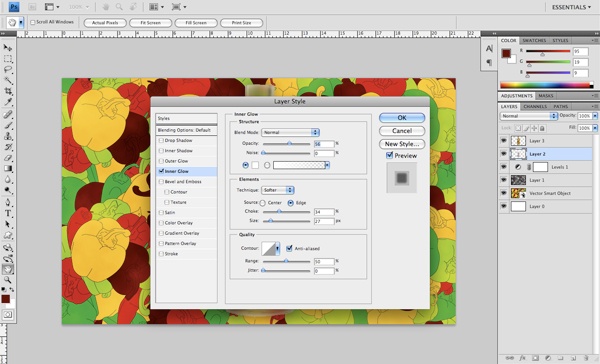
Task: Switch to the Paths tab
Action: tap(561, 106)
